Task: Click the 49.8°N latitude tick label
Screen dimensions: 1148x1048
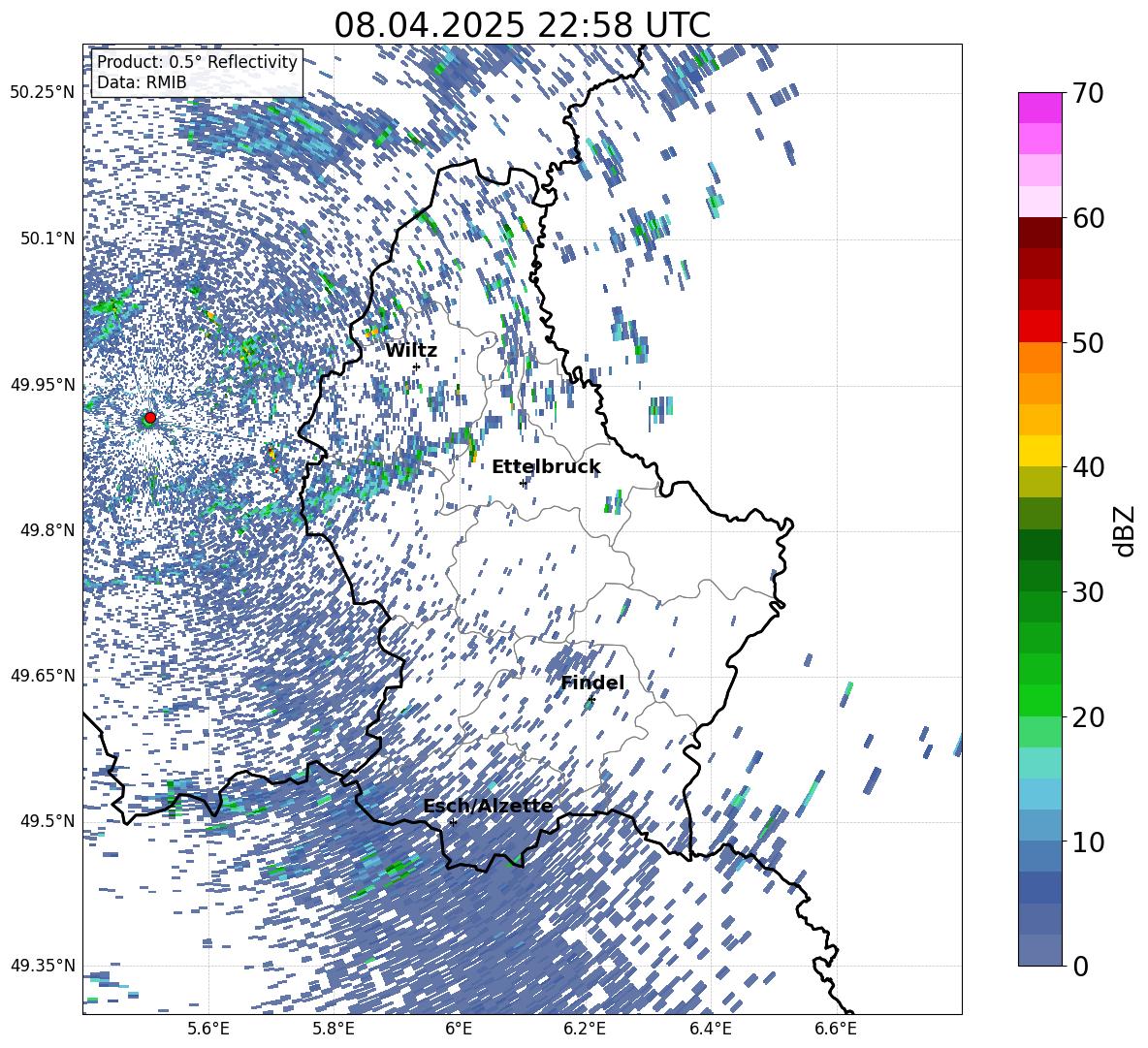Action: click(x=48, y=530)
